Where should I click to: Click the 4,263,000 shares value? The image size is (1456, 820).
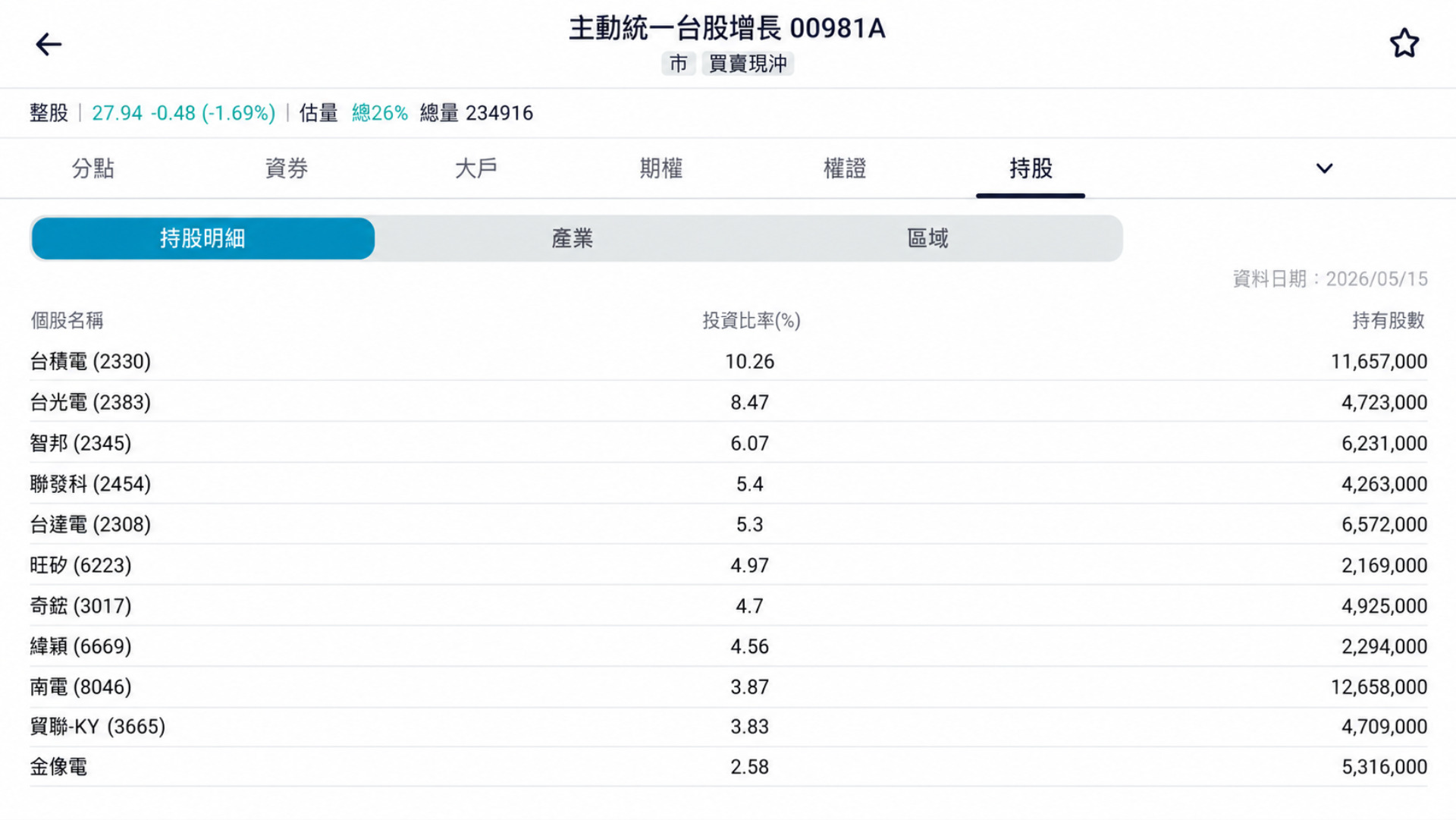click(x=1385, y=484)
